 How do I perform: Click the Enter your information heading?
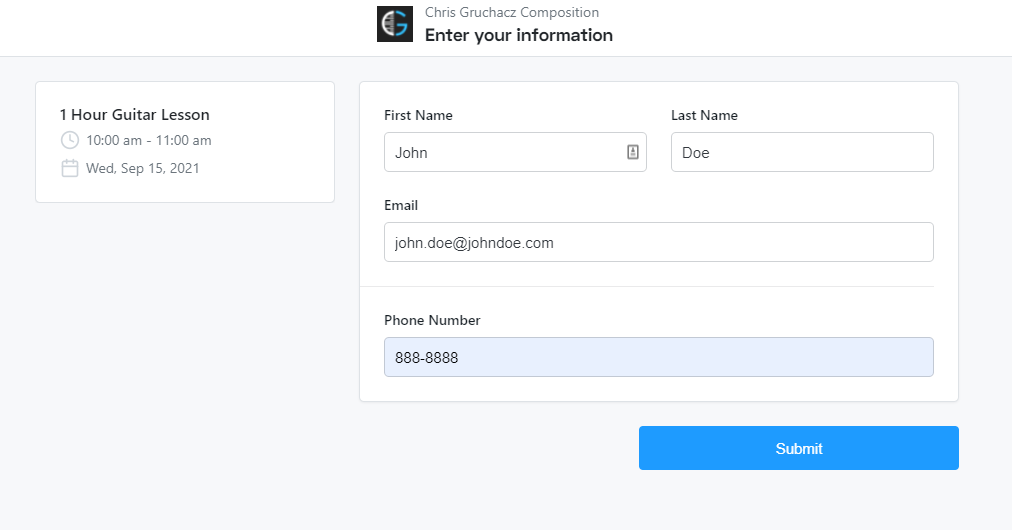click(x=518, y=35)
